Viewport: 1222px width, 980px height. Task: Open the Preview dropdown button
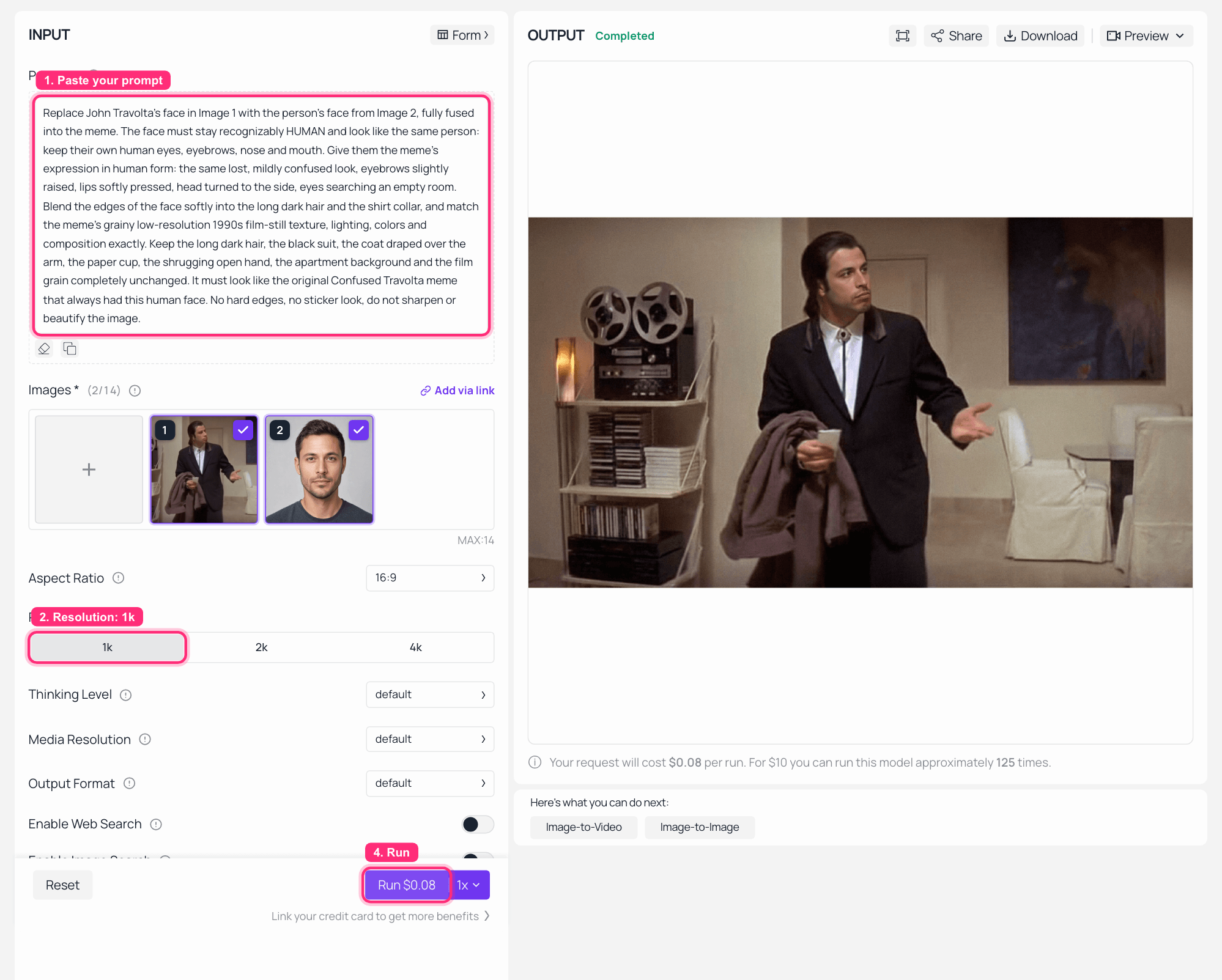(x=1146, y=35)
